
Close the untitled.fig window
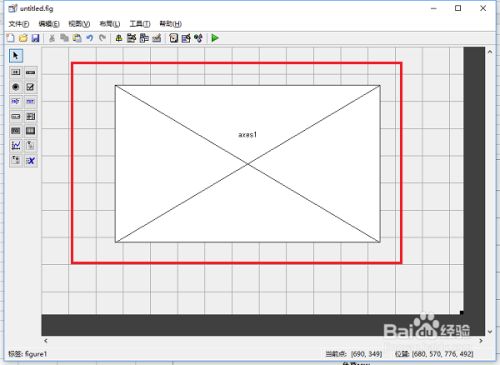click(483, 8)
